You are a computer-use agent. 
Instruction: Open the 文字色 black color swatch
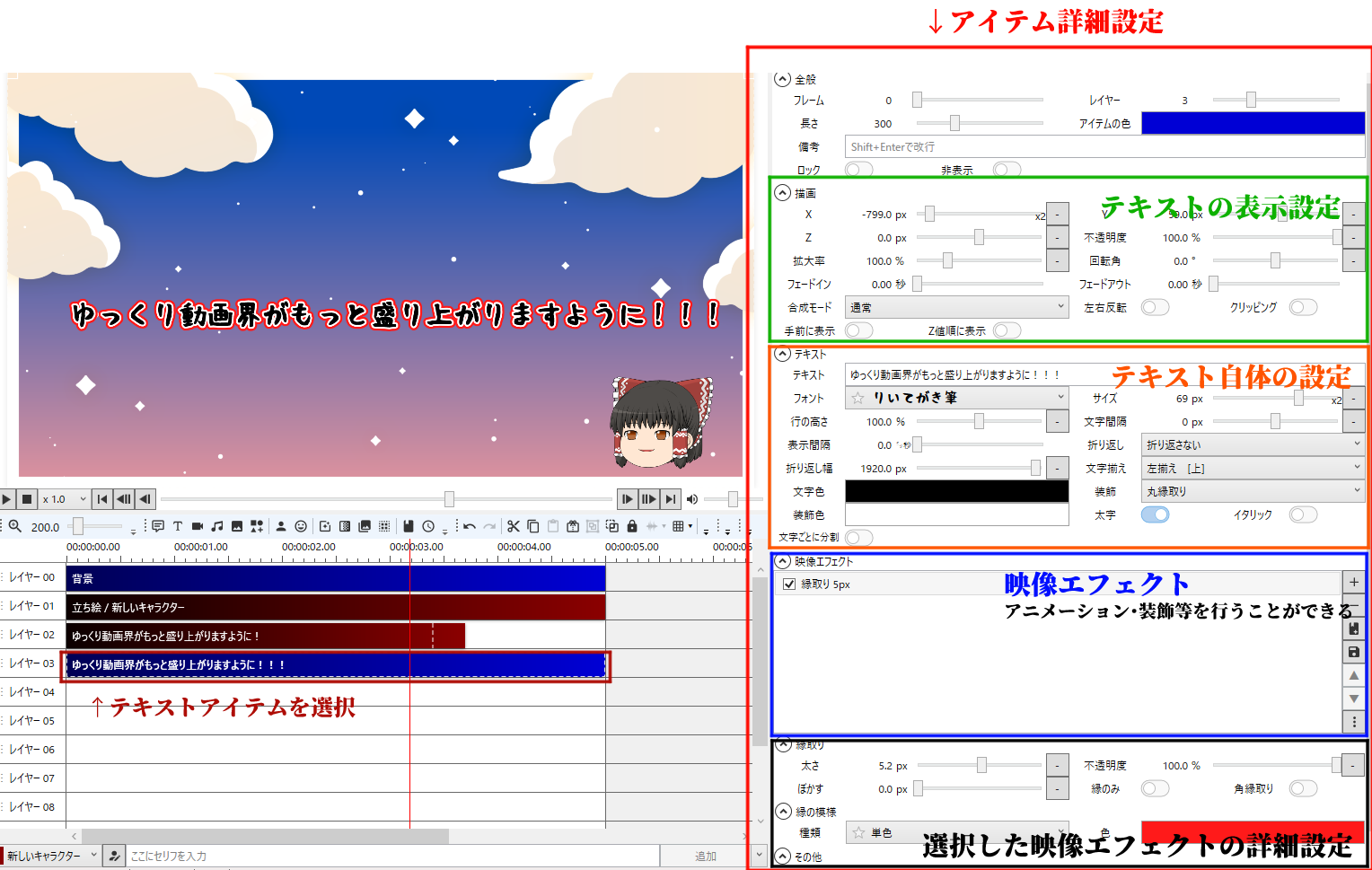(x=956, y=491)
